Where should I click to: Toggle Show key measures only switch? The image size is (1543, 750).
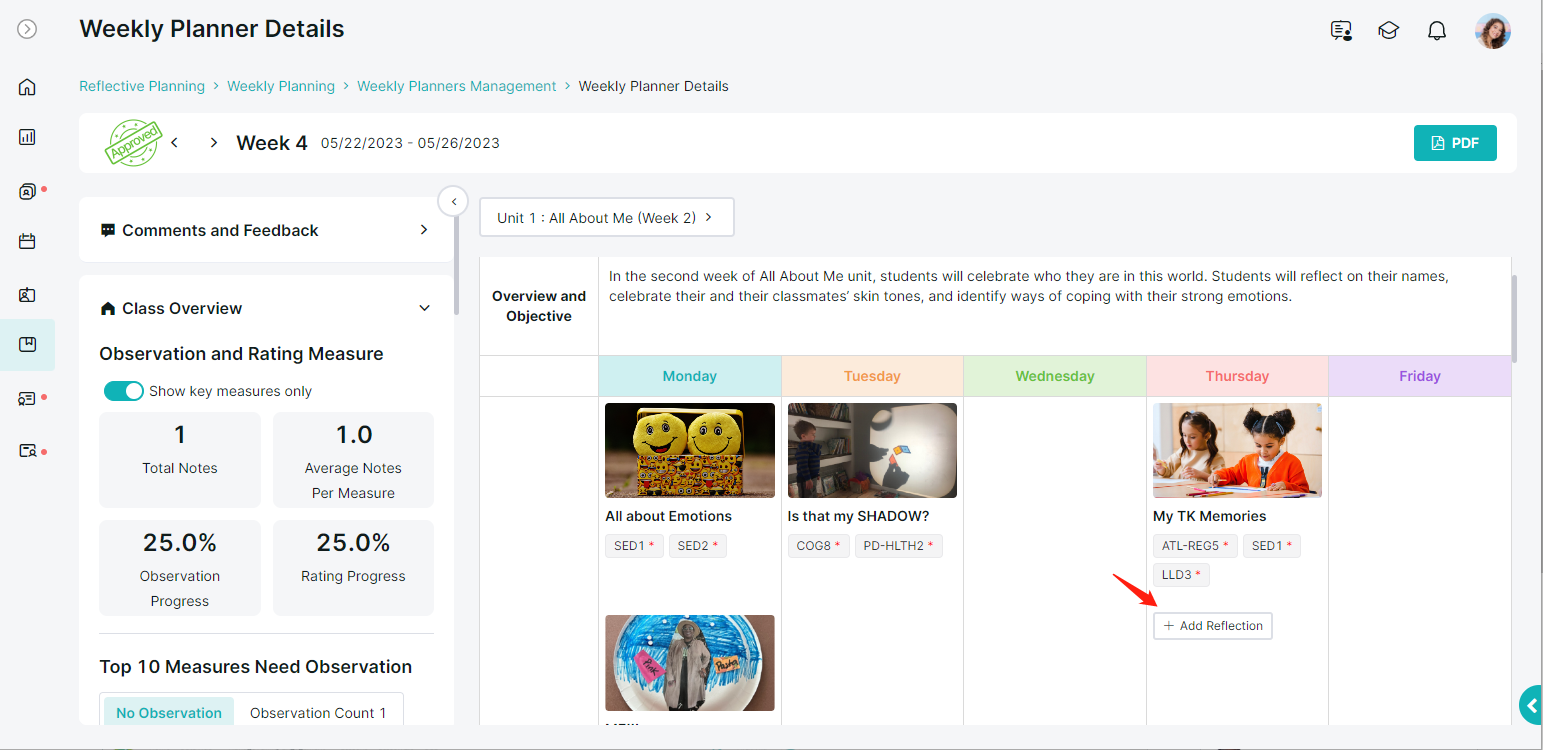[x=124, y=391]
